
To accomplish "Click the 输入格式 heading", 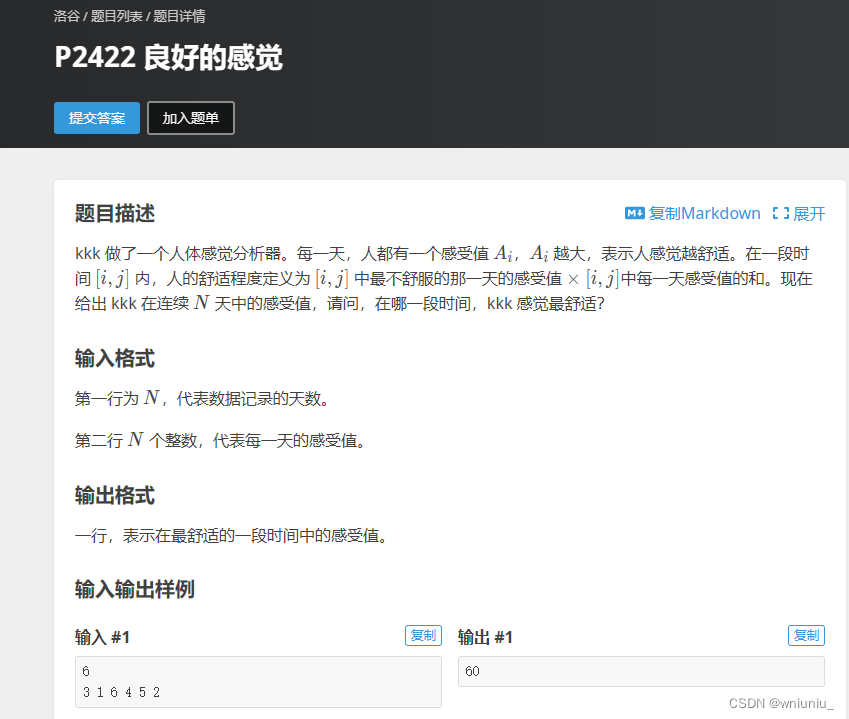I will pos(115,358).
